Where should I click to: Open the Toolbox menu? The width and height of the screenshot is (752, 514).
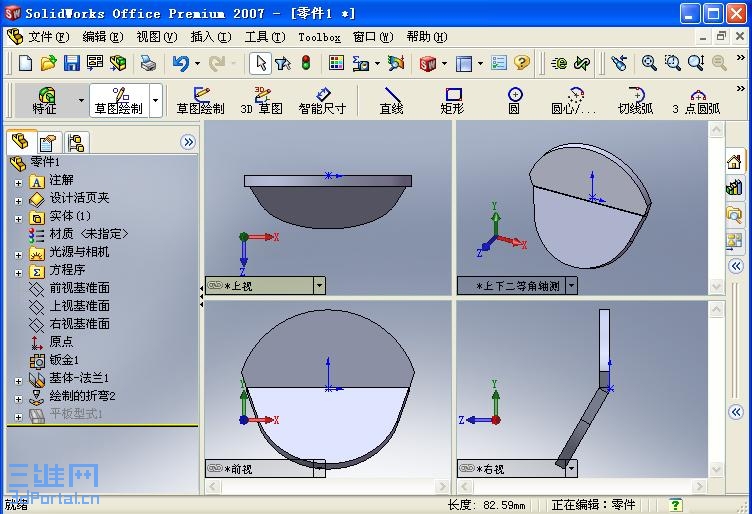(x=319, y=37)
